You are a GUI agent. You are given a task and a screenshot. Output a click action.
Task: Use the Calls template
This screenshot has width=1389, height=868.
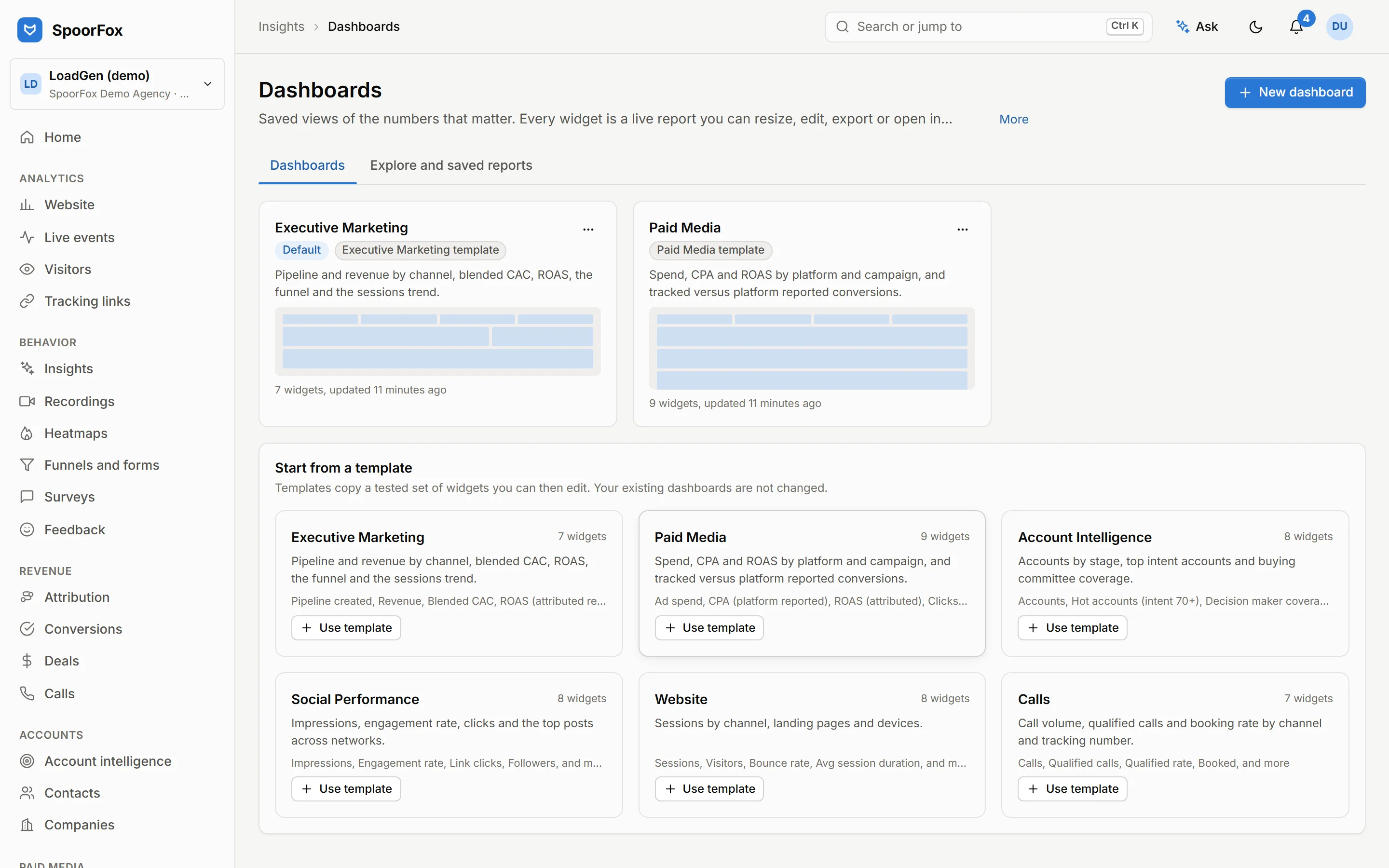pos(1072,789)
